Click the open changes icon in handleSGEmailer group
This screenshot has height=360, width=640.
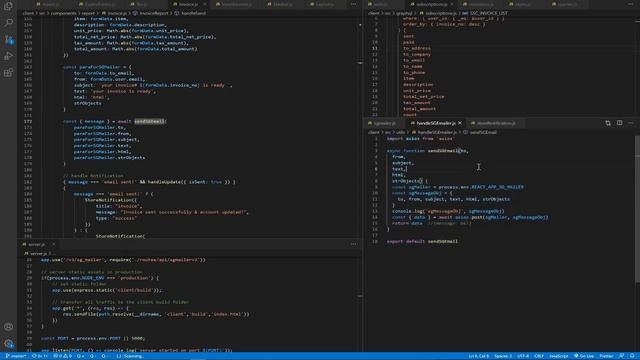(608, 123)
